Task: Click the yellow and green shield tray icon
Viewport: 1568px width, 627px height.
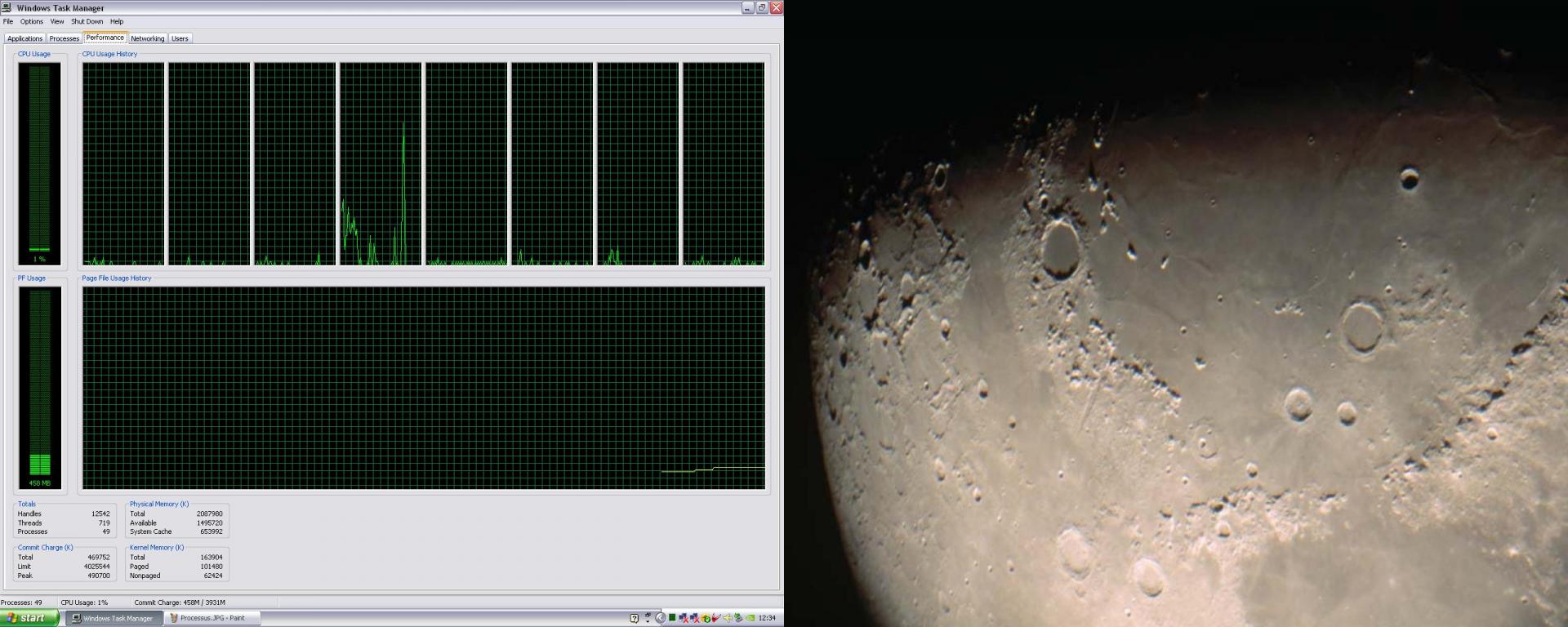Action: [706, 618]
